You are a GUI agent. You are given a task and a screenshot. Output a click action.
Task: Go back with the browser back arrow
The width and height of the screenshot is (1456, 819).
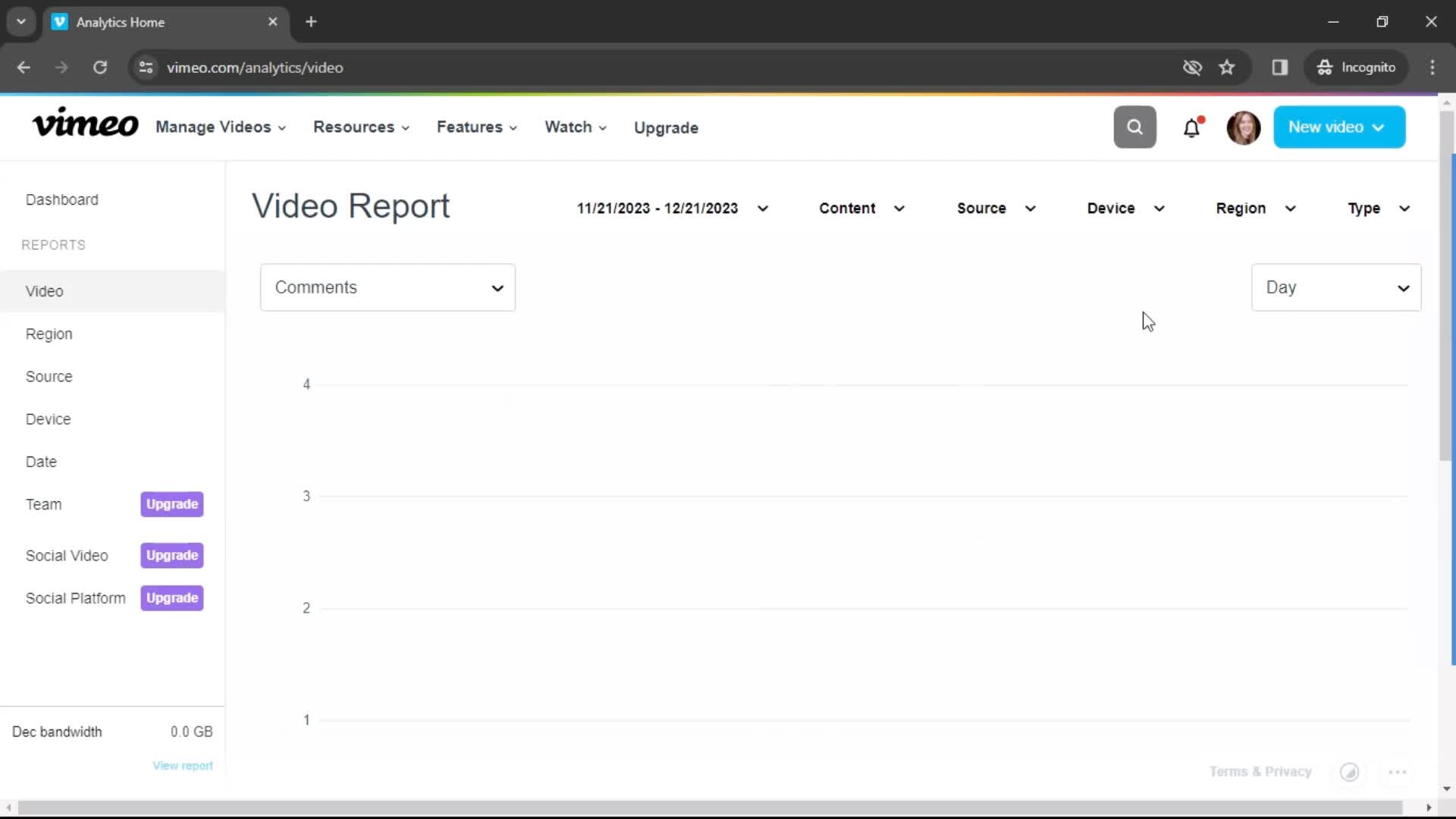point(24,67)
